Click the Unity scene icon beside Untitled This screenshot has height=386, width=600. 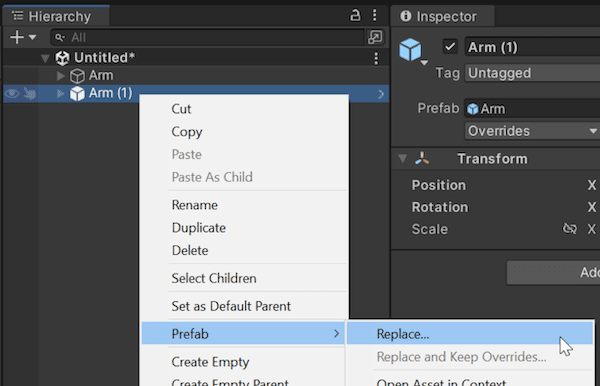(x=62, y=58)
